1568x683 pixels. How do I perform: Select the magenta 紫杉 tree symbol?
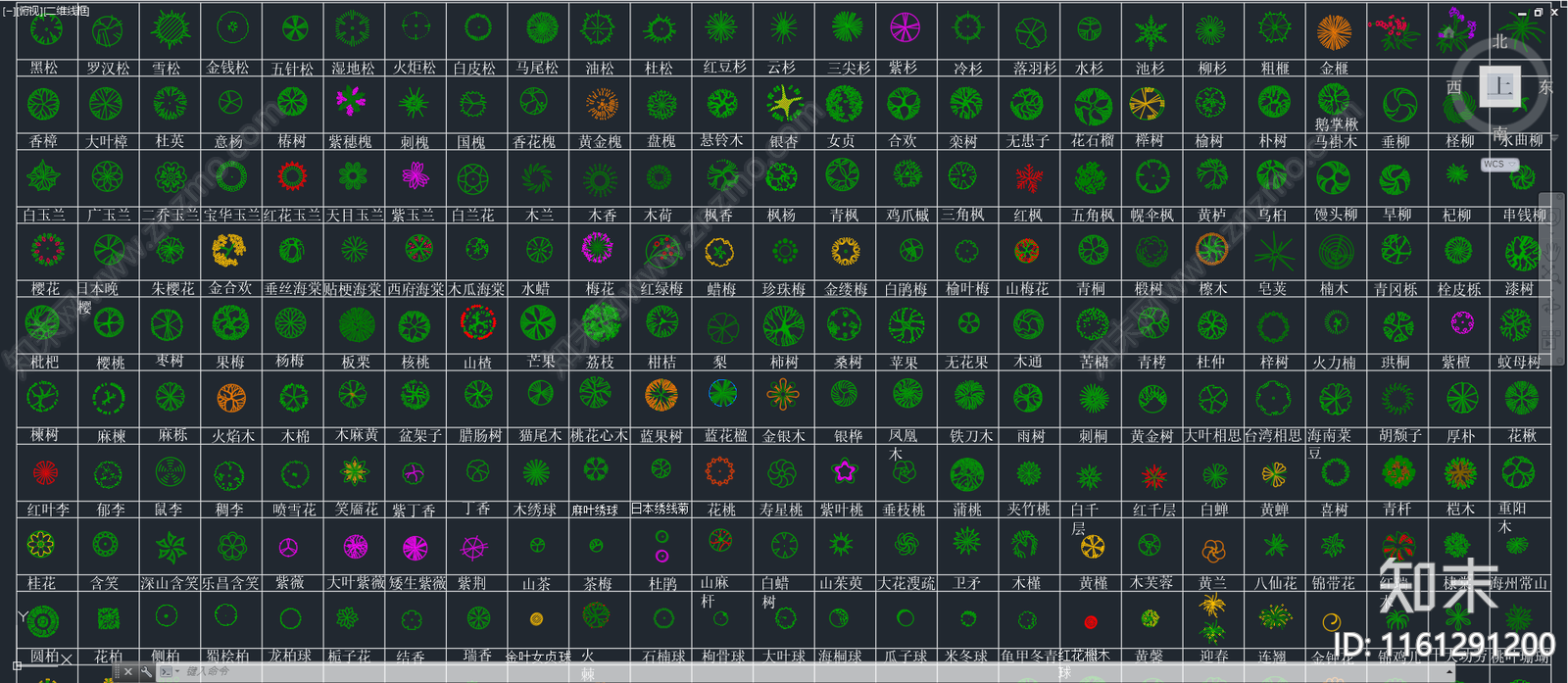pyautogui.click(x=905, y=28)
